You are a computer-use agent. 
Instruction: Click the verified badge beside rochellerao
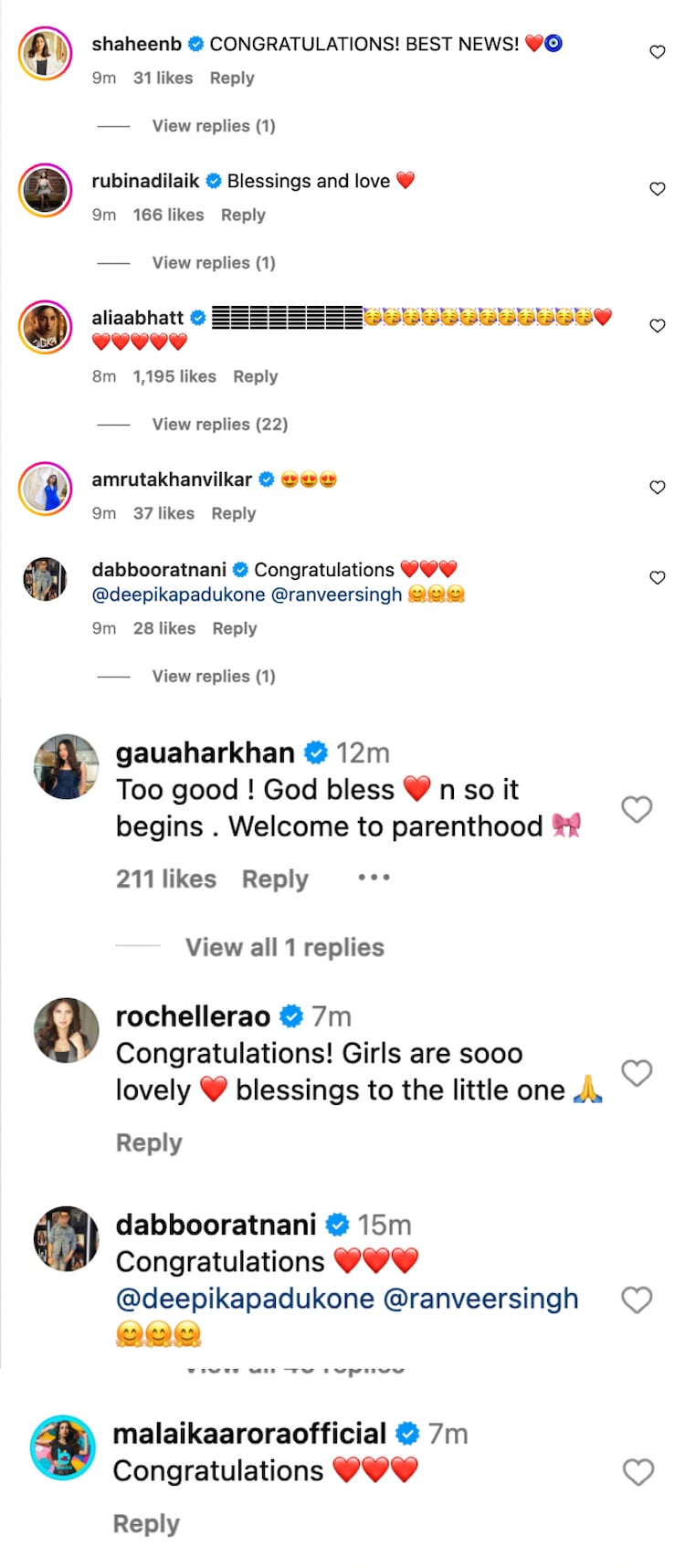291,1016
